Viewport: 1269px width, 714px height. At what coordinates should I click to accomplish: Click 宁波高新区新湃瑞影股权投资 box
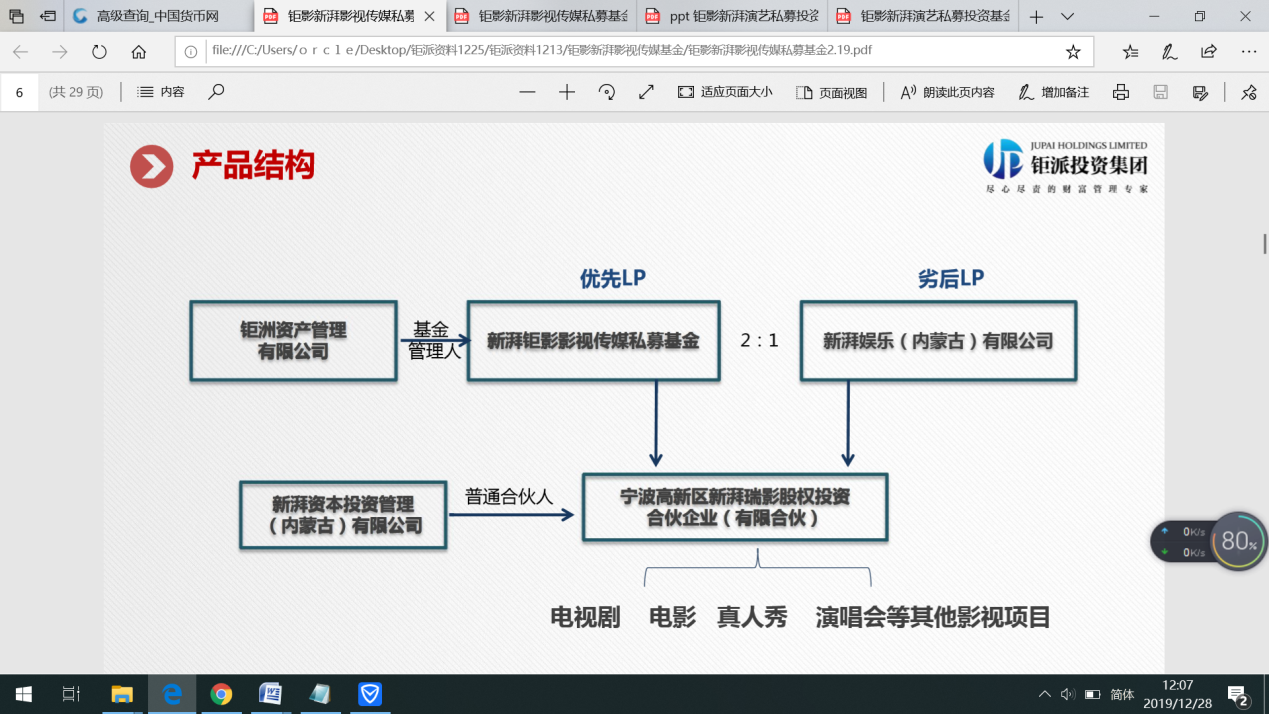click(x=735, y=507)
